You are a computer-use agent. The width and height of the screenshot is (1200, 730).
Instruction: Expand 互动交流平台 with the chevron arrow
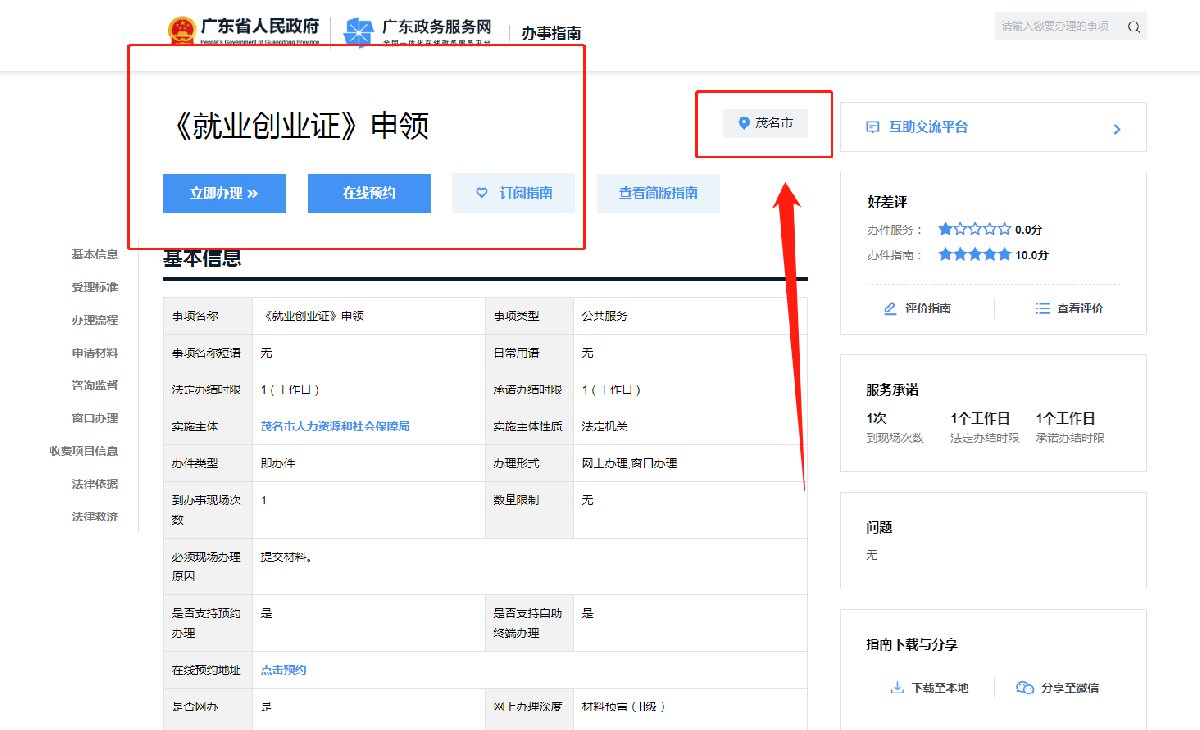[1117, 129]
